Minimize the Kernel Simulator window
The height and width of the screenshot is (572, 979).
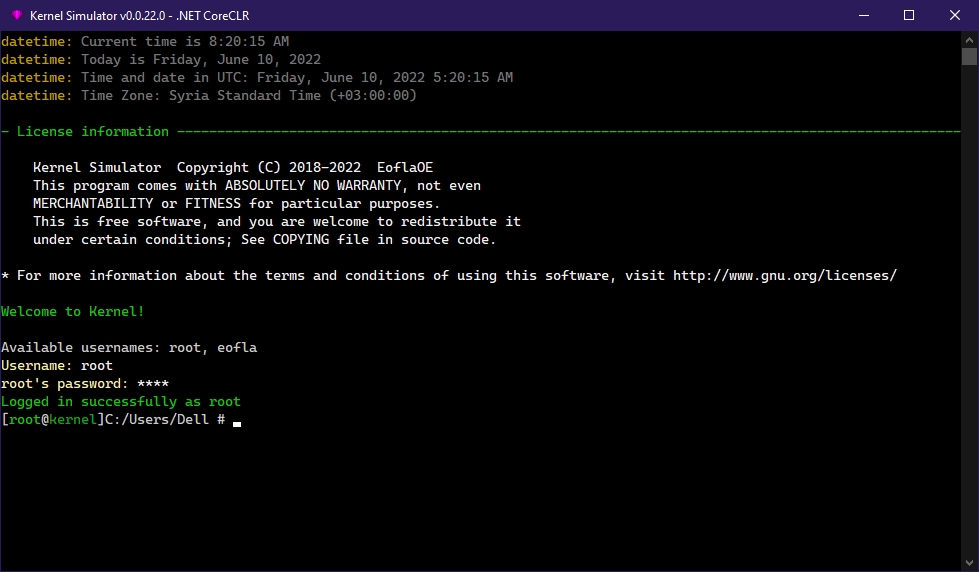pyautogui.click(x=863, y=15)
